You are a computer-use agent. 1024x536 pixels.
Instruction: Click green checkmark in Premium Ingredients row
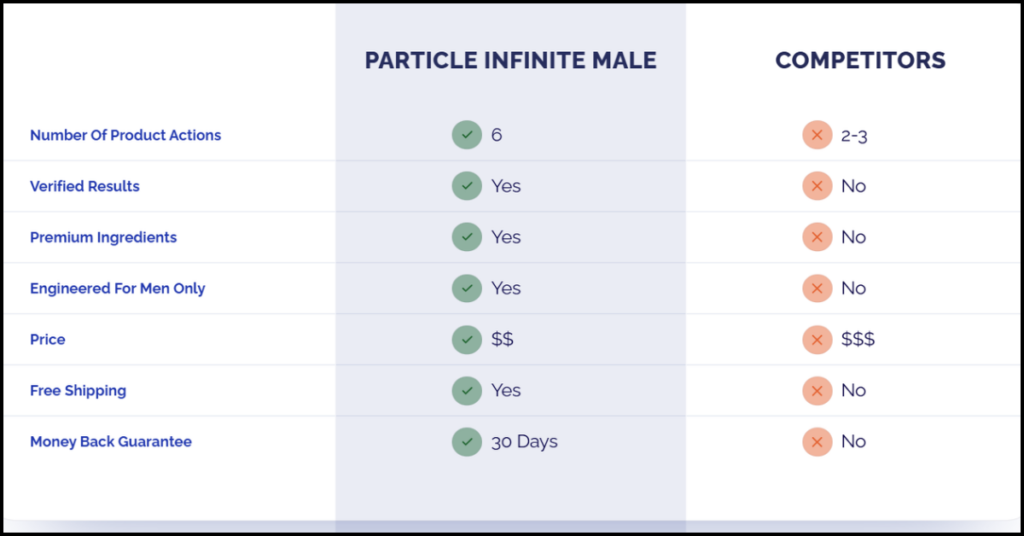(x=467, y=237)
